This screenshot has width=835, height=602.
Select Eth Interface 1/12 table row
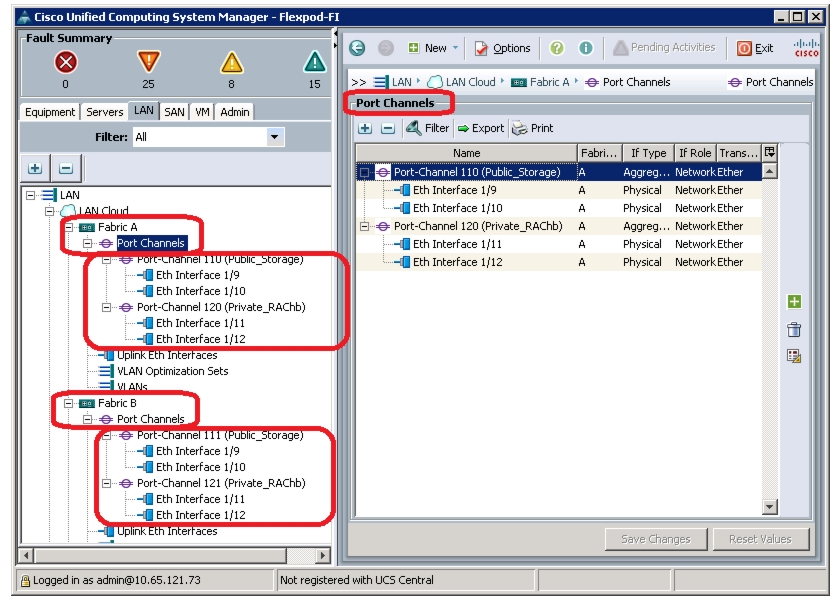click(559, 262)
